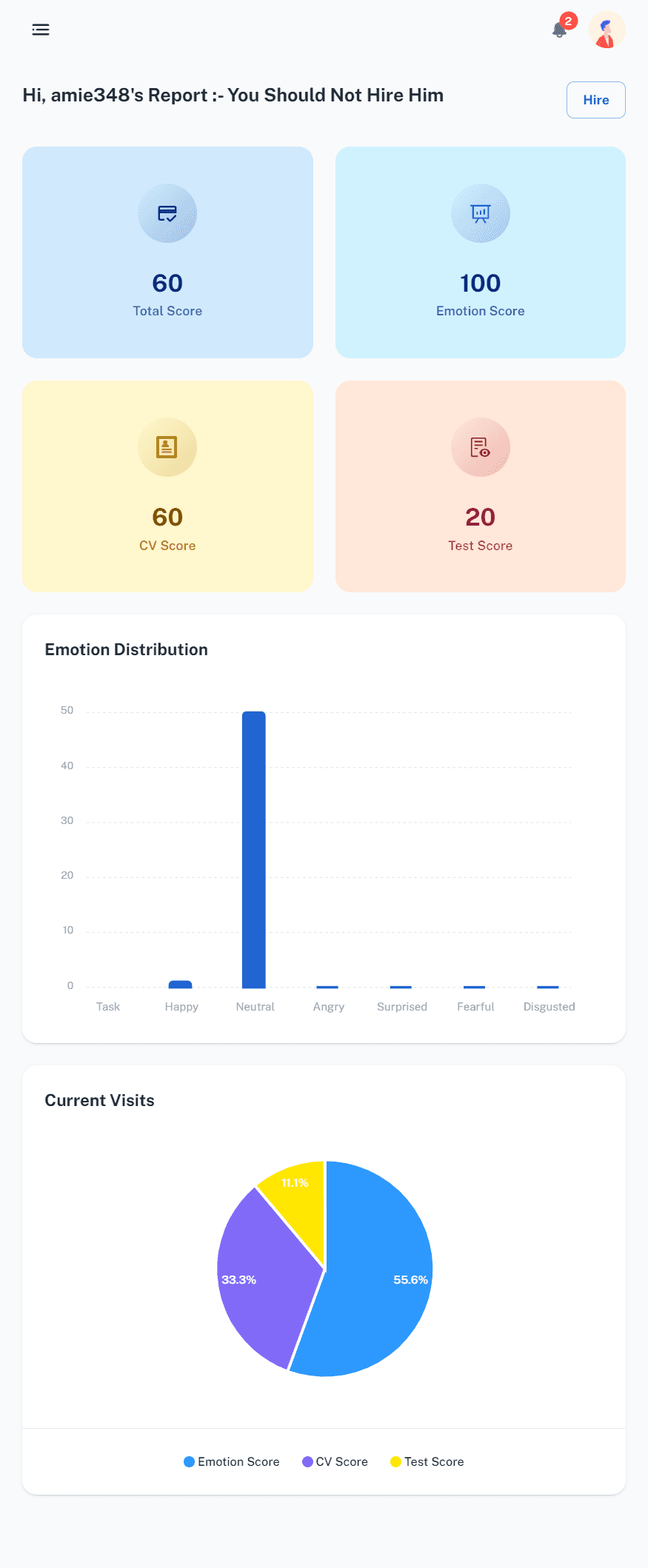Click the Total Score card icon

coord(167,213)
